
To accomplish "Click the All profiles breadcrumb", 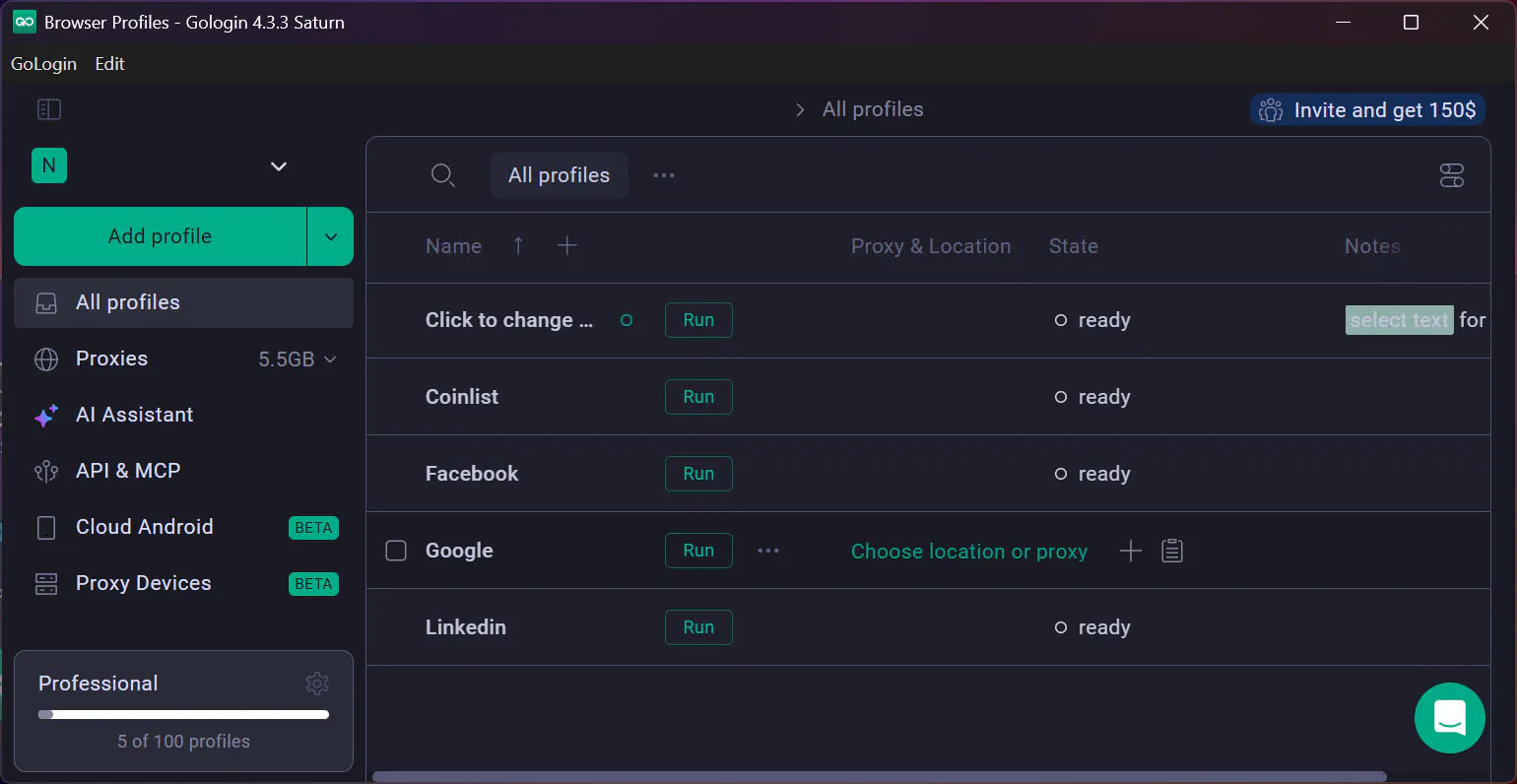I will click(873, 109).
